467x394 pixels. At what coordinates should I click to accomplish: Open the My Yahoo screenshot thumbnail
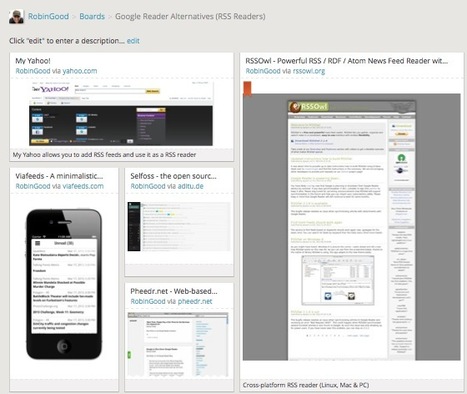click(x=121, y=113)
